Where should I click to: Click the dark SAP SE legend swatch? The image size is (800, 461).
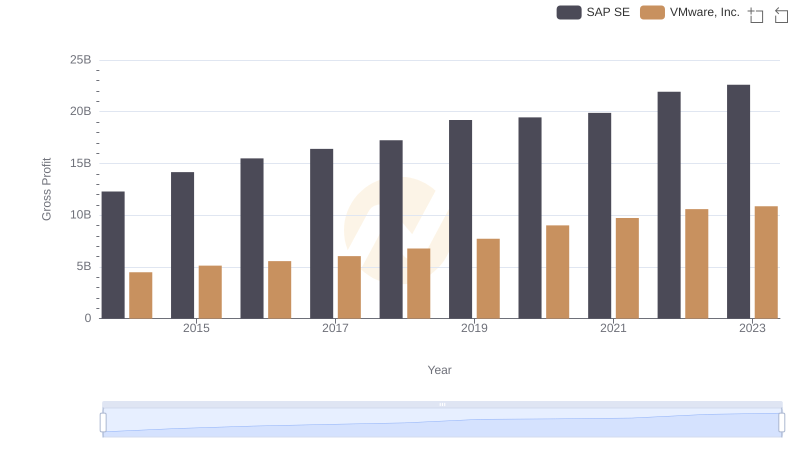[x=569, y=12]
